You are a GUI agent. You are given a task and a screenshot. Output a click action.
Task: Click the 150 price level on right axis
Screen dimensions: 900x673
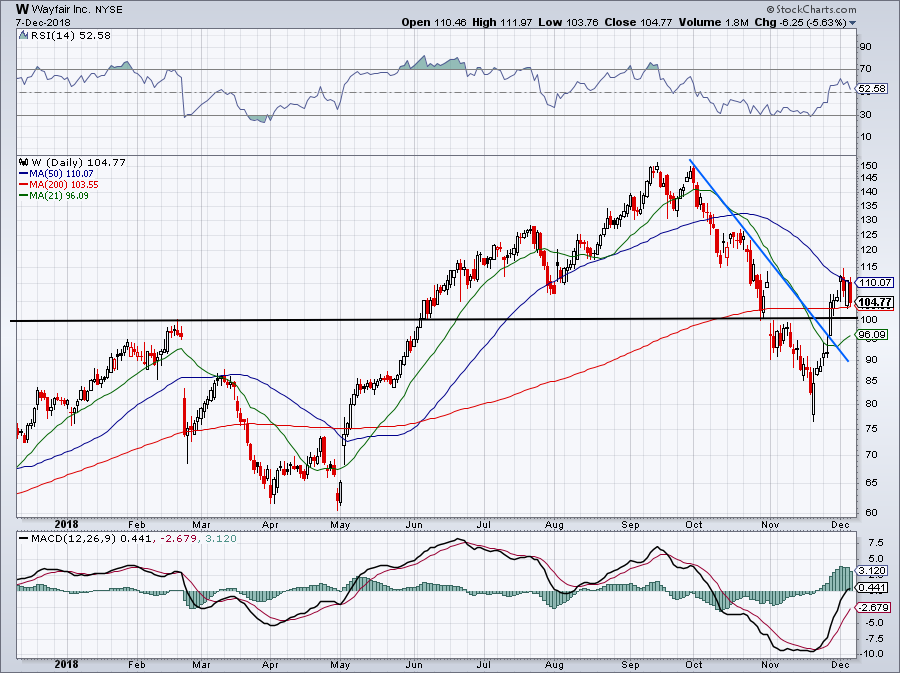[x=870, y=165]
